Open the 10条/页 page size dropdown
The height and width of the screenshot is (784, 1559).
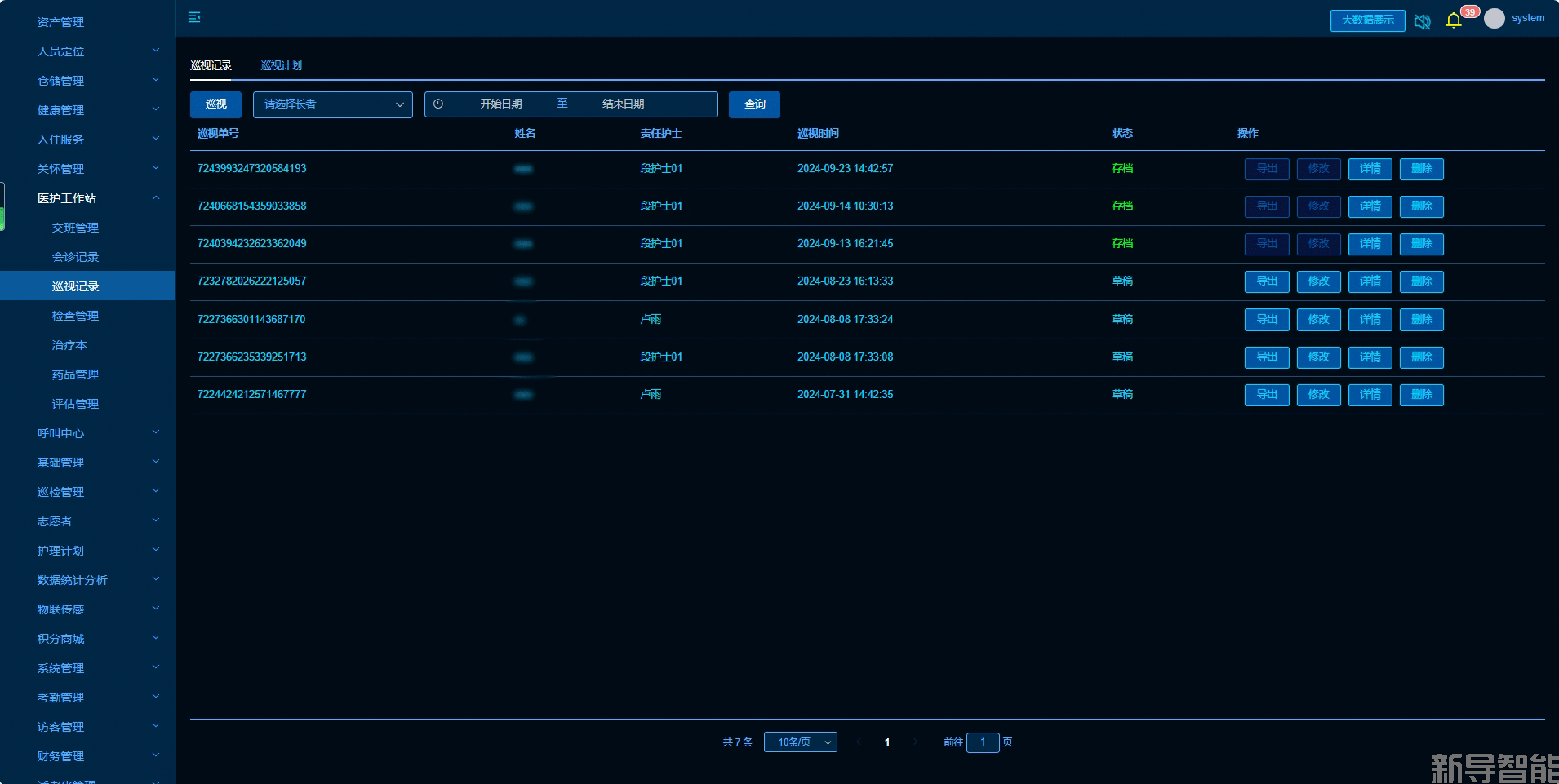pyautogui.click(x=800, y=742)
